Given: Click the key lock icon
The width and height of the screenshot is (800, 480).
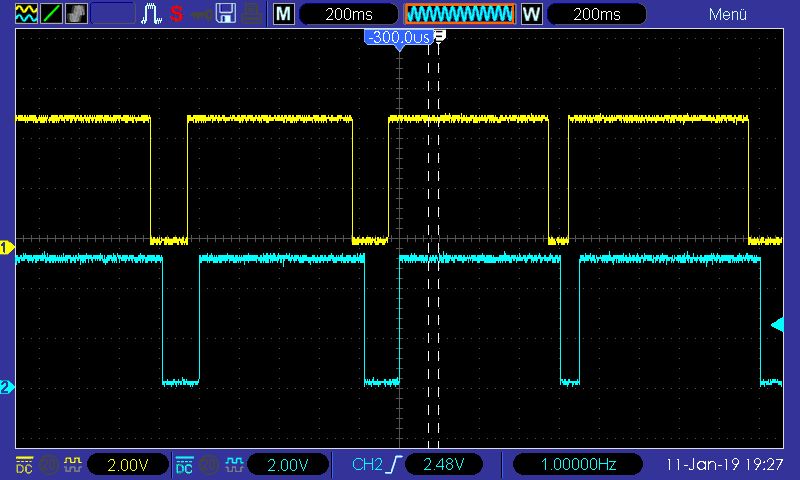Looking at the screenshot, I should tap(202, 15).
